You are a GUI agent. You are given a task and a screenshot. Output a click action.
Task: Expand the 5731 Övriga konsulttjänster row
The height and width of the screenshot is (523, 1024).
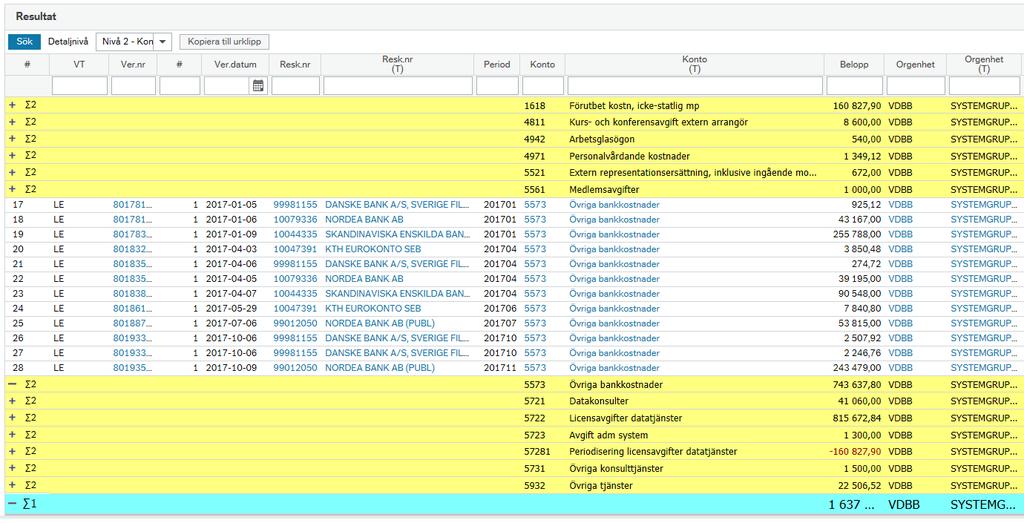coord(12,468)
